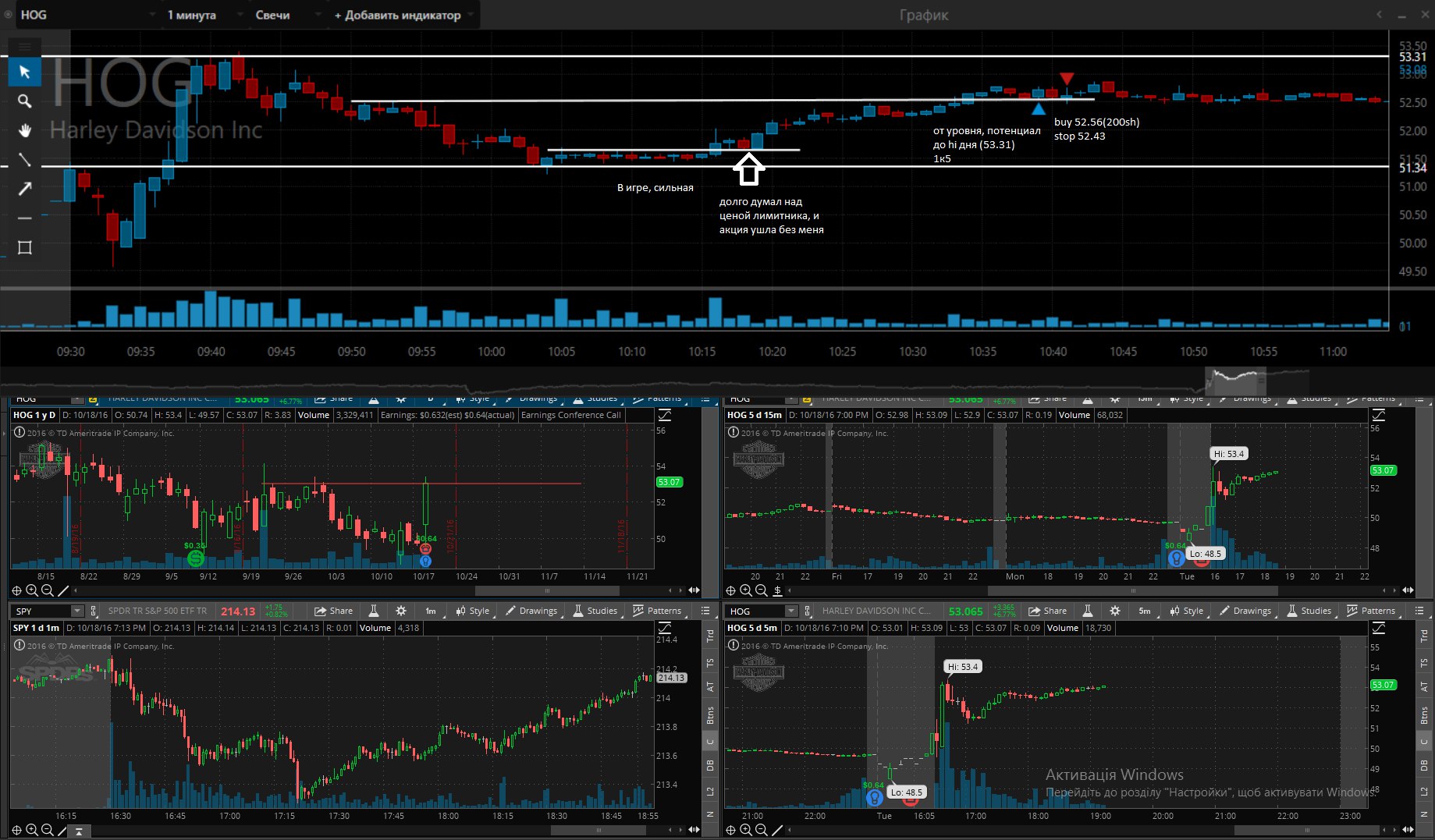Select the arrow drawing tool
This screenshot has width=1435, height=840.
[24, 189]
